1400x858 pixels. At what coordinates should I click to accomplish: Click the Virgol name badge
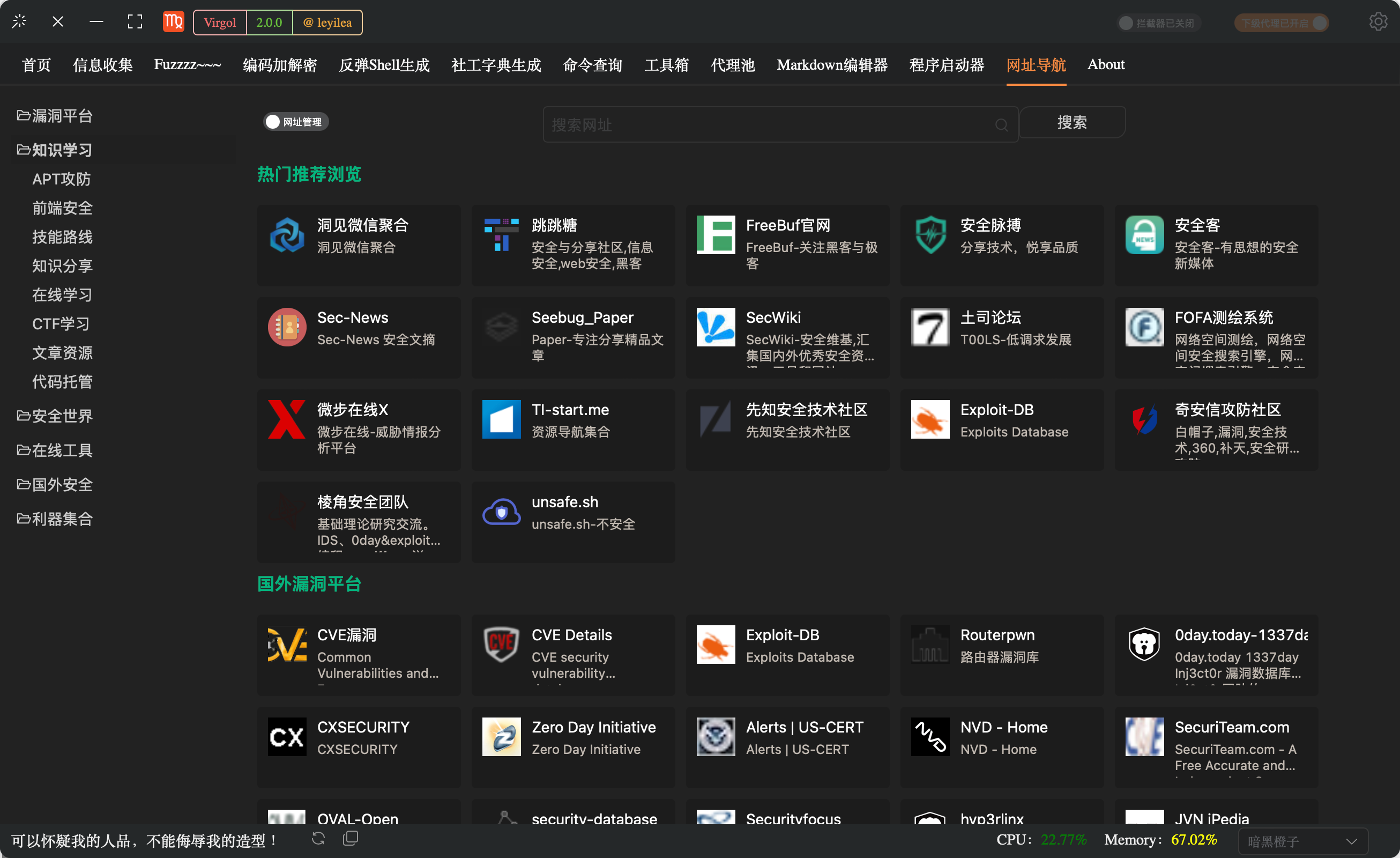tap(220, 23)
